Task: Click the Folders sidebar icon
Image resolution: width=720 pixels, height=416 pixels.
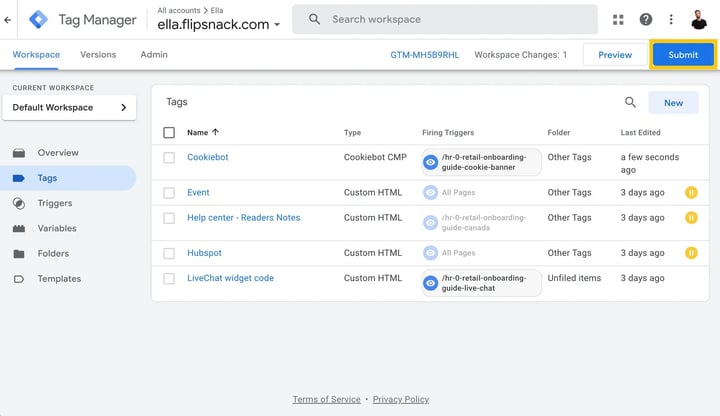Action: 19,253
